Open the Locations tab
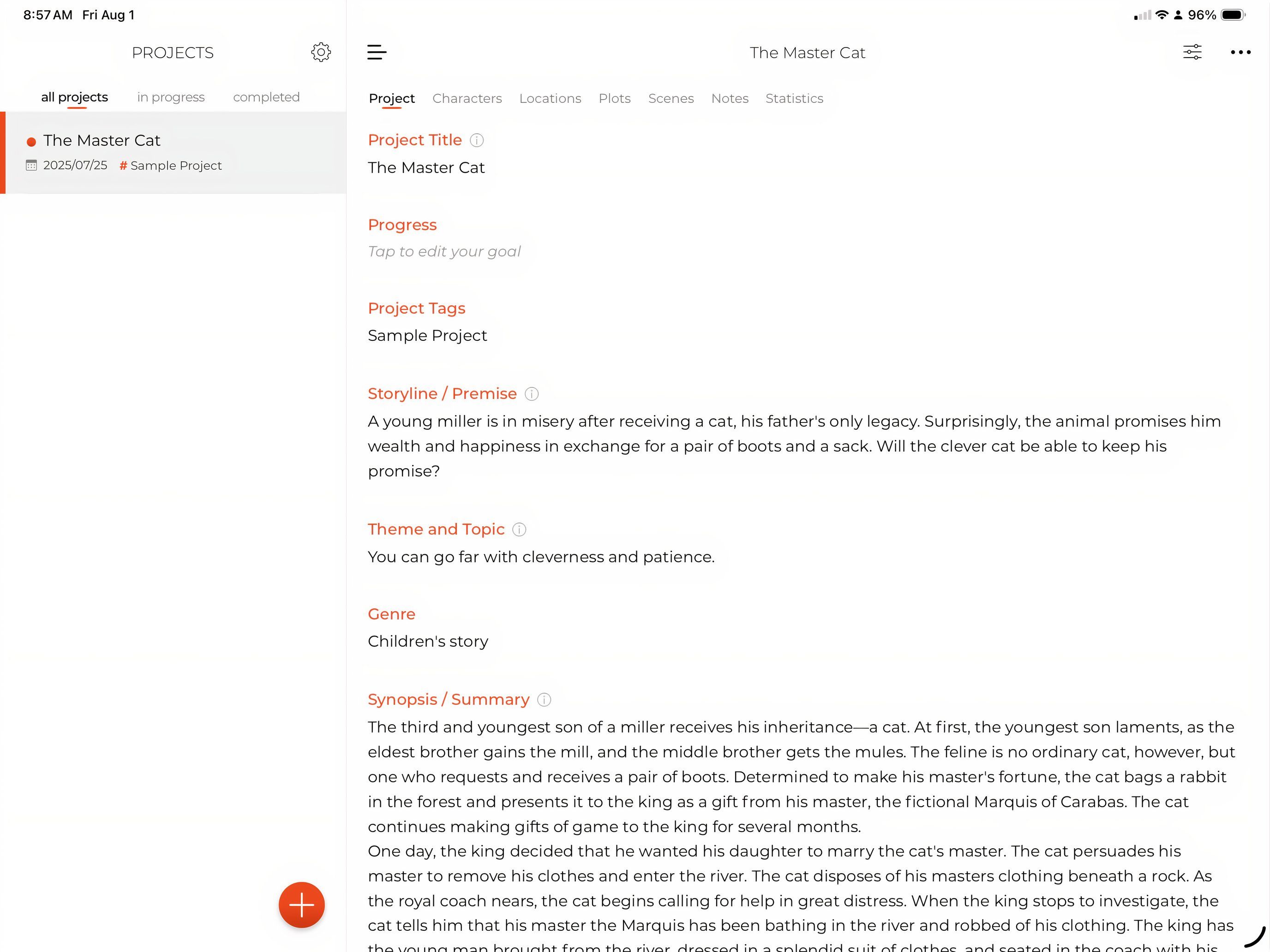This screenshot has height=952, width=1270. point(551,98)
